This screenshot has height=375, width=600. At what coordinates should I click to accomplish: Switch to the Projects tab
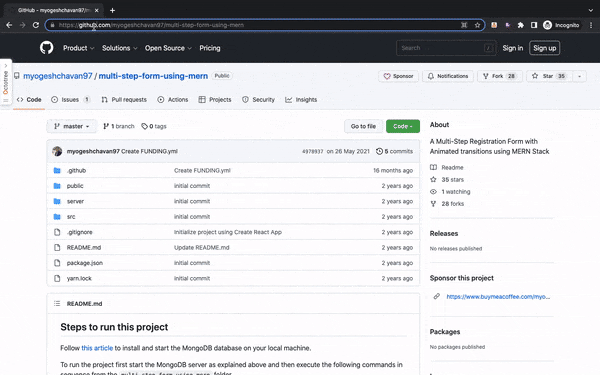[215, 99]
